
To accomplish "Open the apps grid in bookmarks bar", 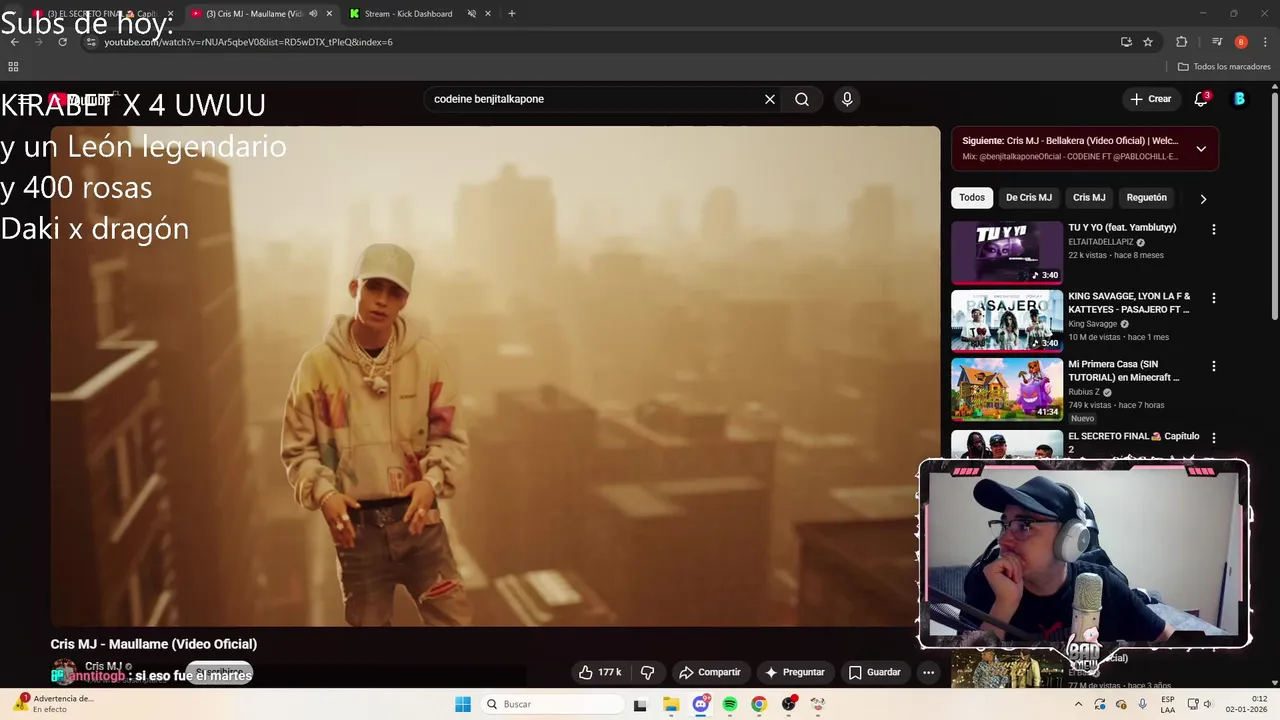I will tap(13, 67).
